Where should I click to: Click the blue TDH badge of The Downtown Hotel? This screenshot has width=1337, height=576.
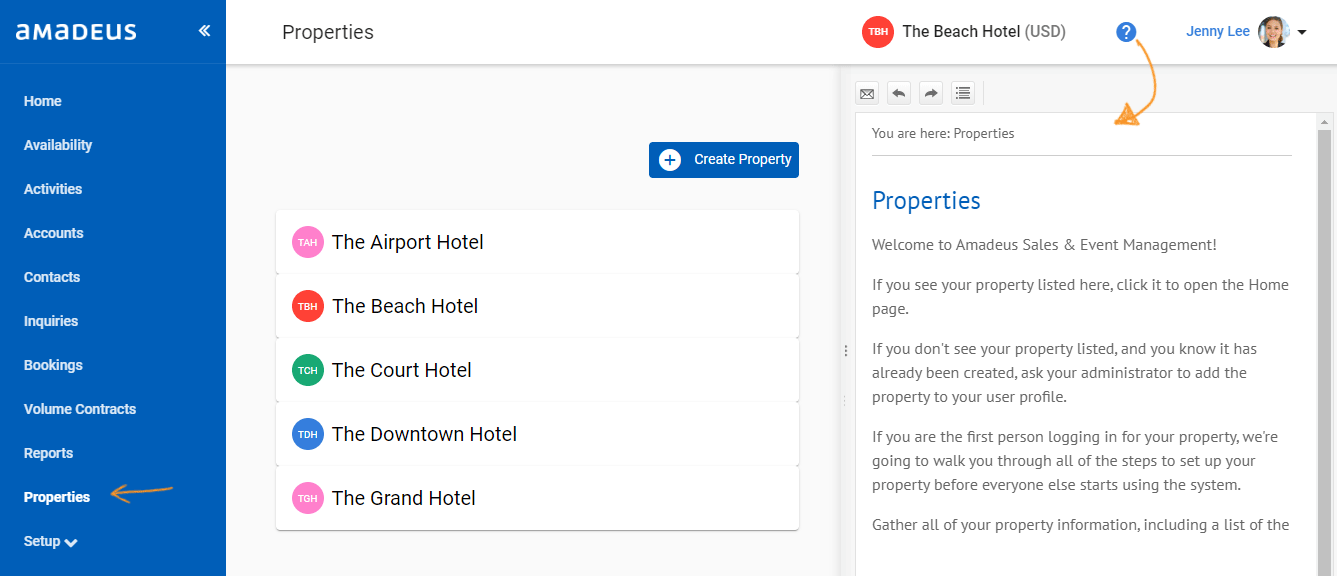(x=308, y=434)
